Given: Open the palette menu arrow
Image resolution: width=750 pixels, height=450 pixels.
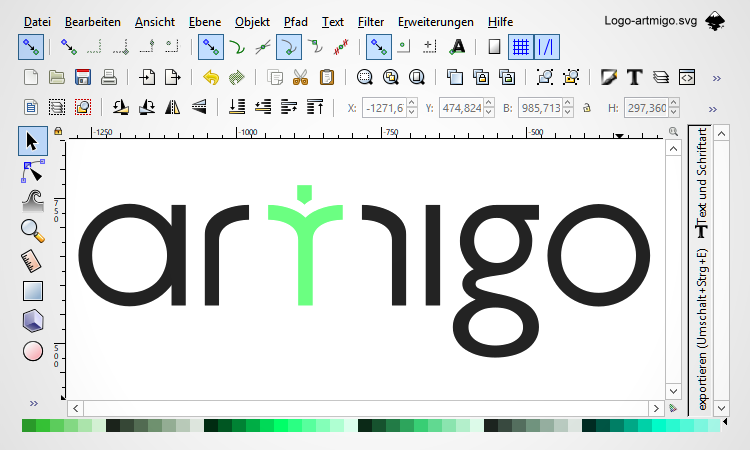Looking at the screenshot, I should pos(725,422).
